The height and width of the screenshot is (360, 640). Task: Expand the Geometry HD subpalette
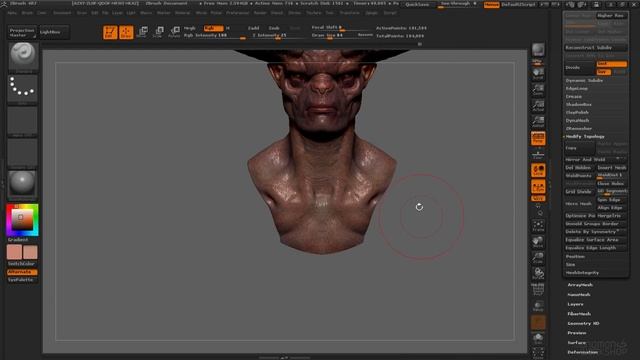(584, 323)
